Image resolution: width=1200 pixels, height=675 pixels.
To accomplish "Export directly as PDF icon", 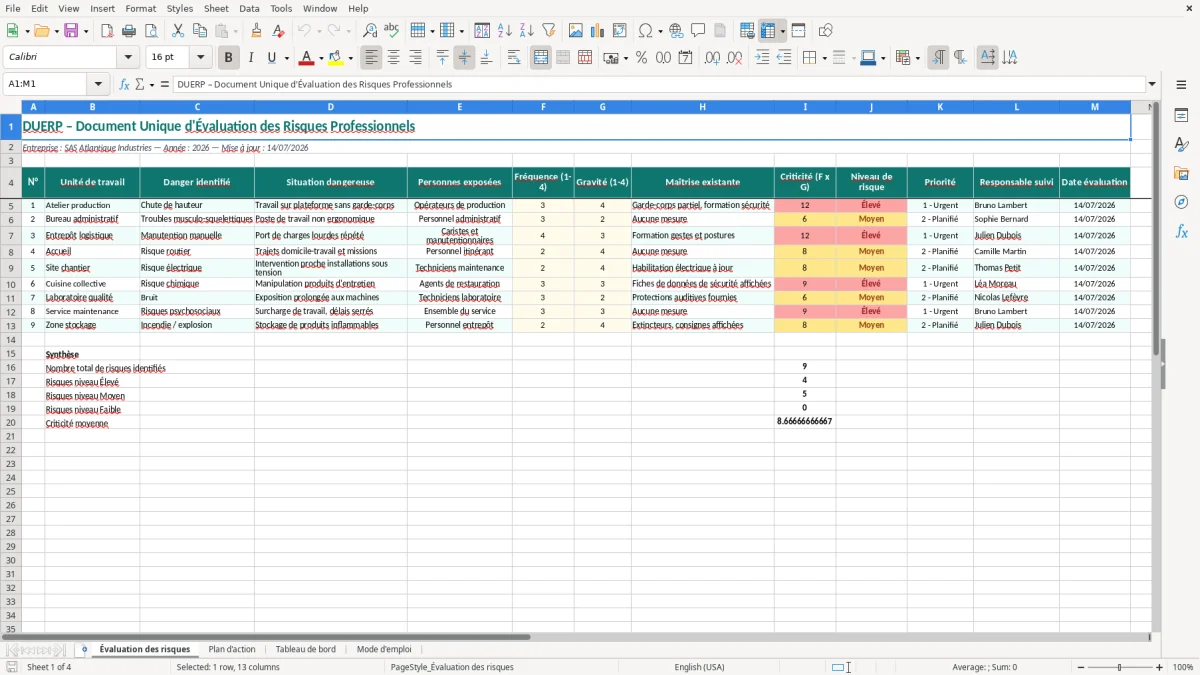I will click(107, 31).
